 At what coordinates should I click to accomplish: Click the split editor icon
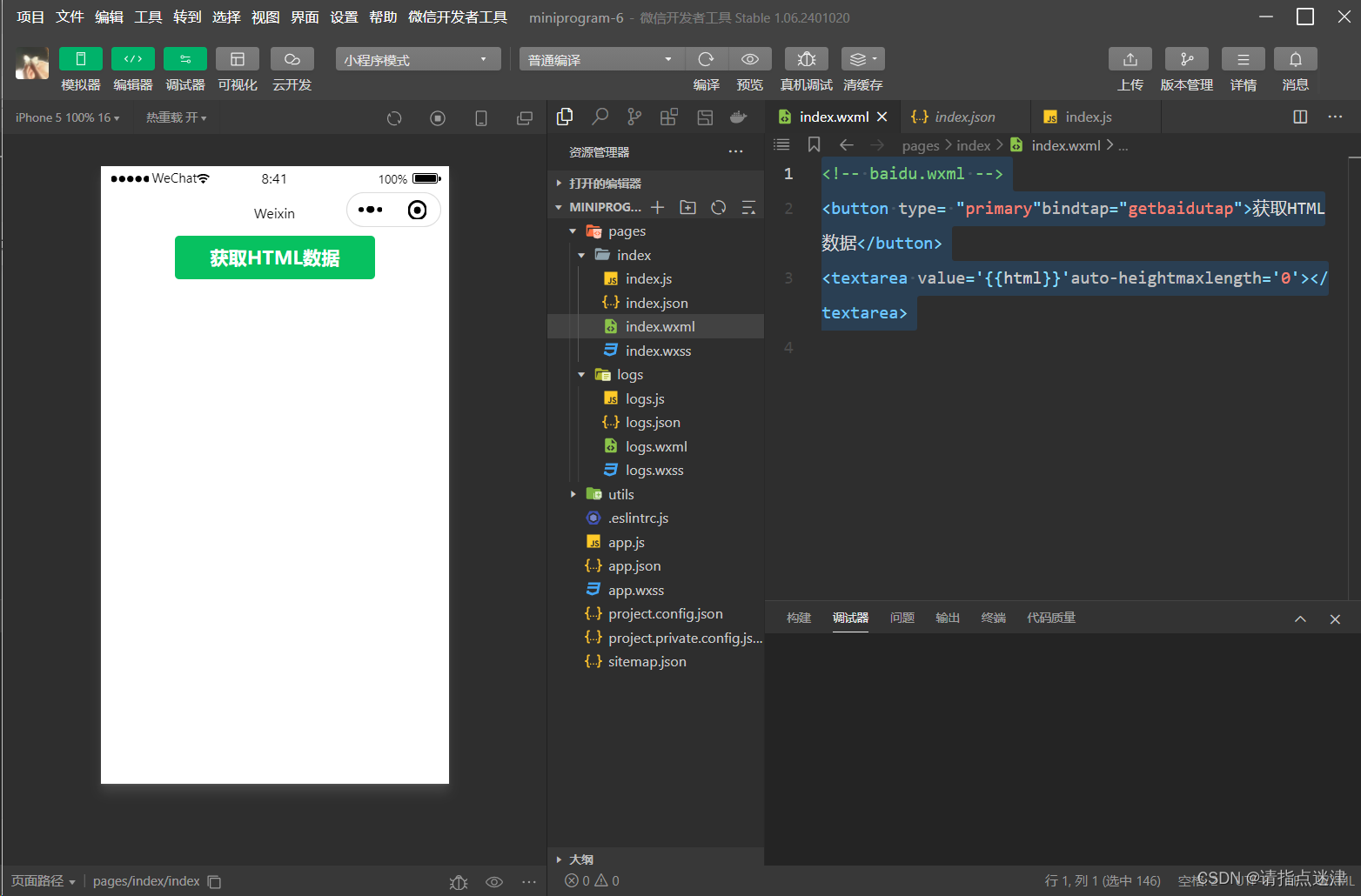(1300, 117)
